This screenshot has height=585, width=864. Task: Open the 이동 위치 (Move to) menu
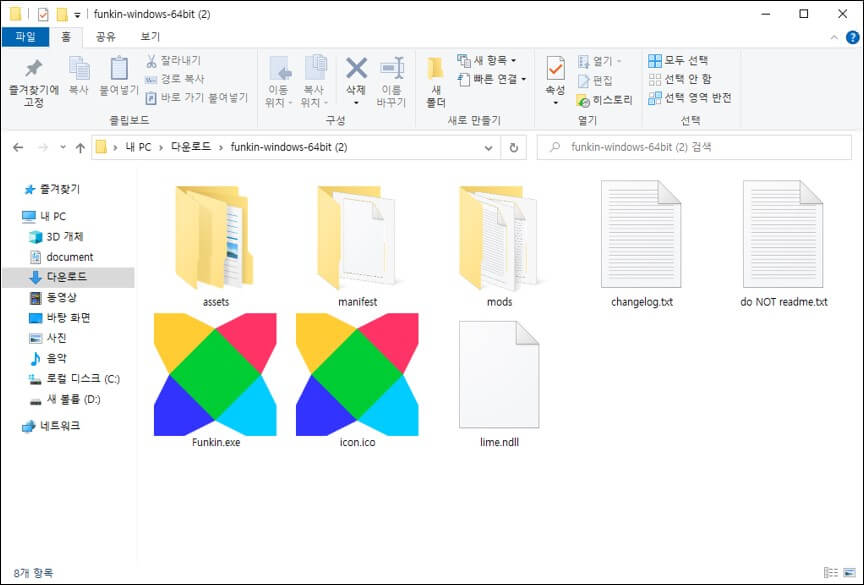pos(279,82)
